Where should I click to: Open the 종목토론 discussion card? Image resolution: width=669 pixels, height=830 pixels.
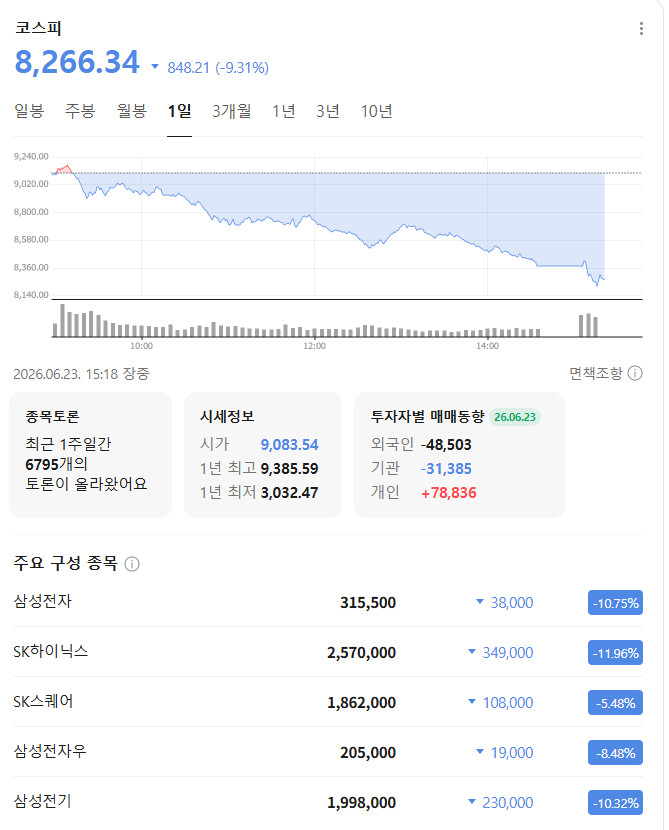coord(91,455)
